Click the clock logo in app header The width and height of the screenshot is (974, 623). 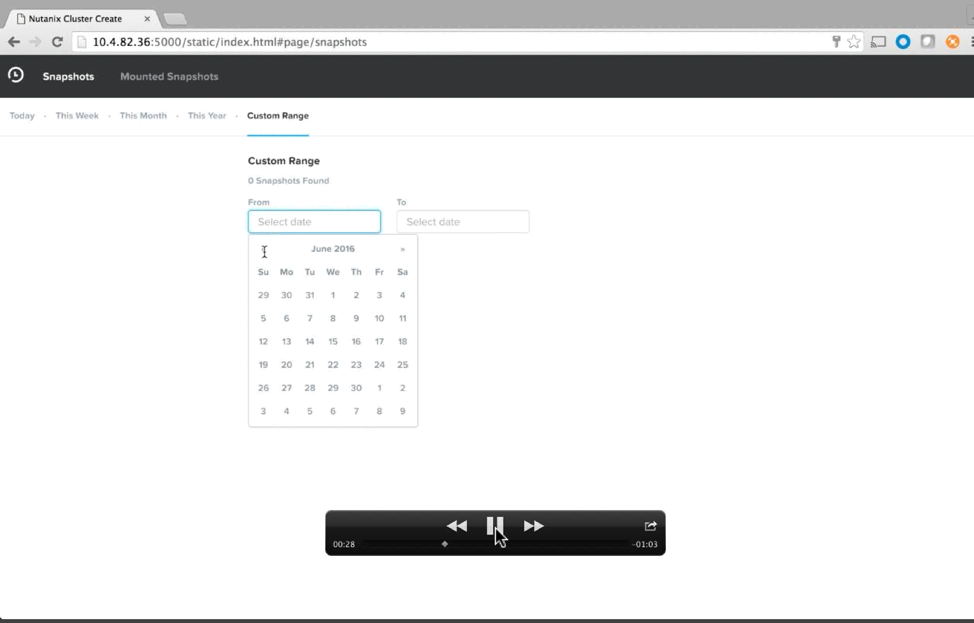(x=16, y=75)
